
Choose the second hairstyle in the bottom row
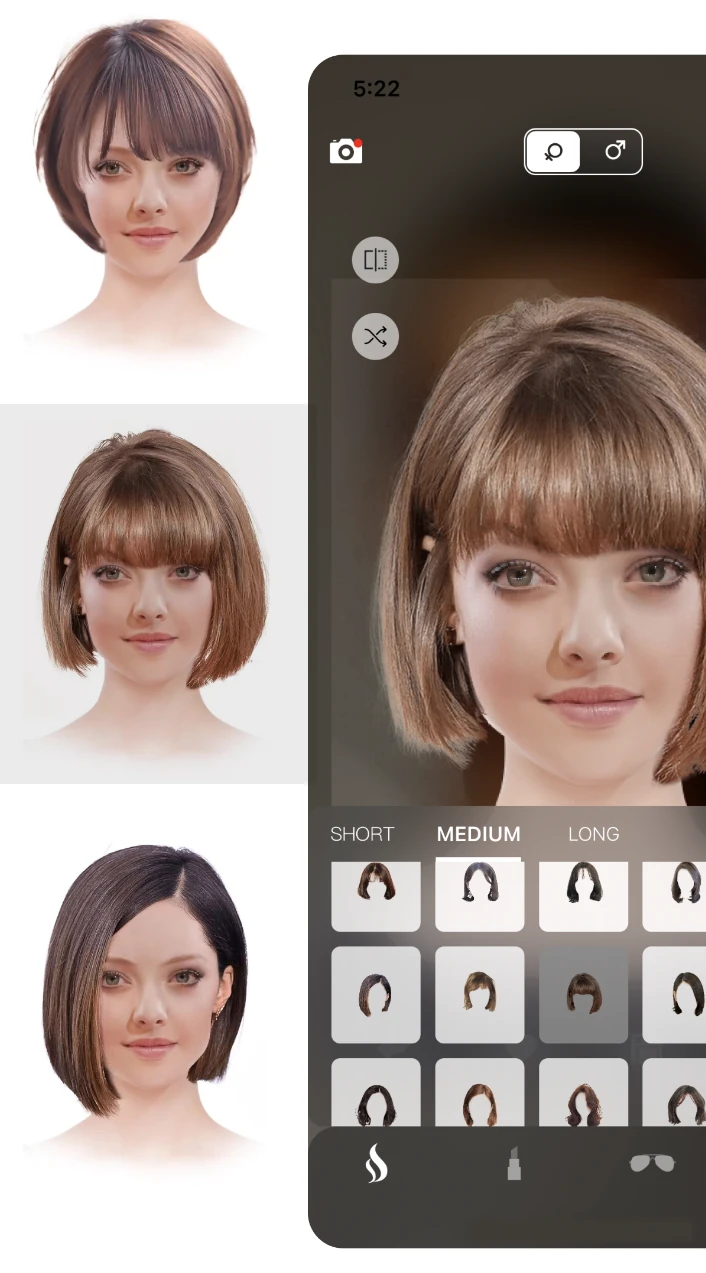[480, 1095]
